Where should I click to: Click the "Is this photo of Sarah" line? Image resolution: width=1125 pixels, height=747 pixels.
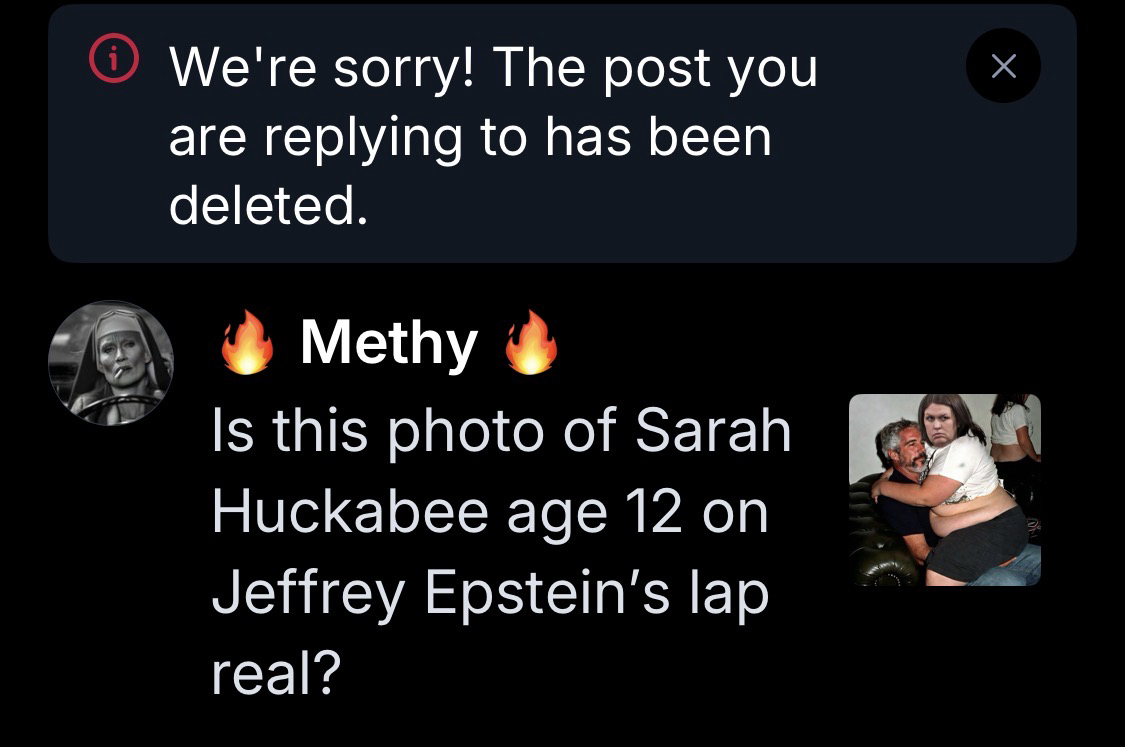pyautogui.click(x=502, y=430)
